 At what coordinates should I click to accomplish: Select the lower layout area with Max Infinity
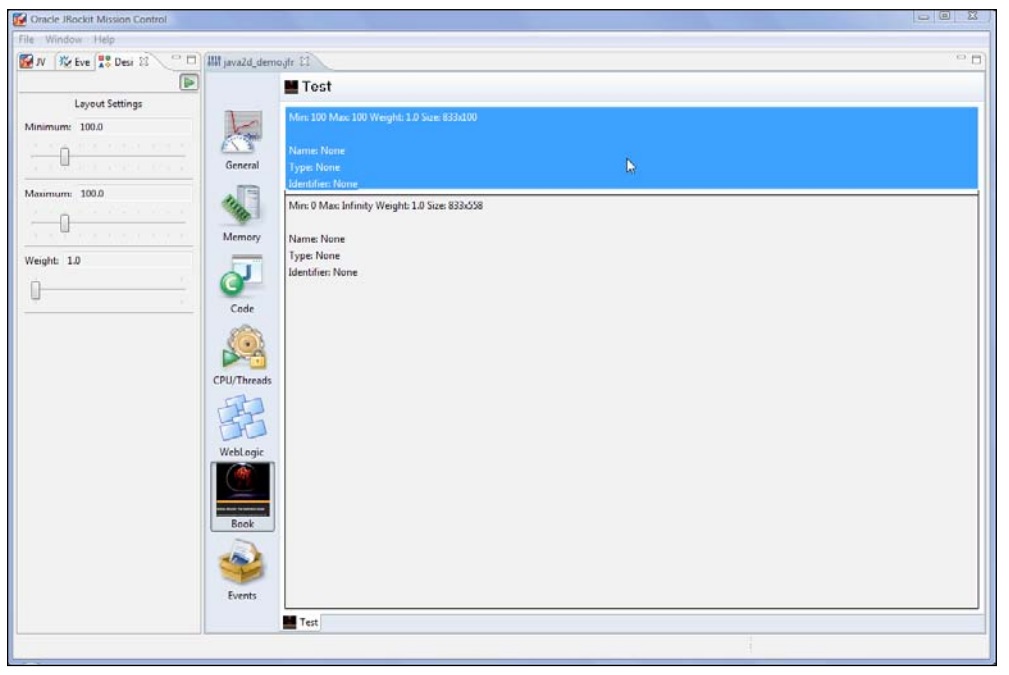point(630,400)
